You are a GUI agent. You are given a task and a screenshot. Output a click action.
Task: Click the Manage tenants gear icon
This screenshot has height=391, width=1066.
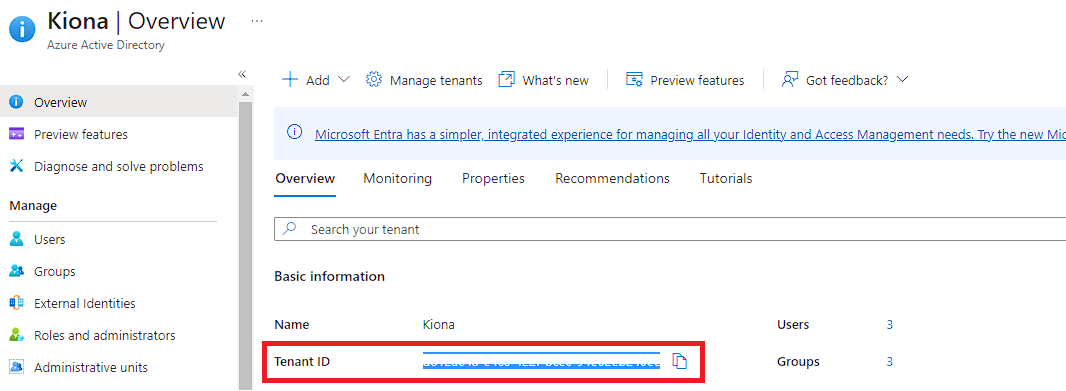tap(374, 80)
